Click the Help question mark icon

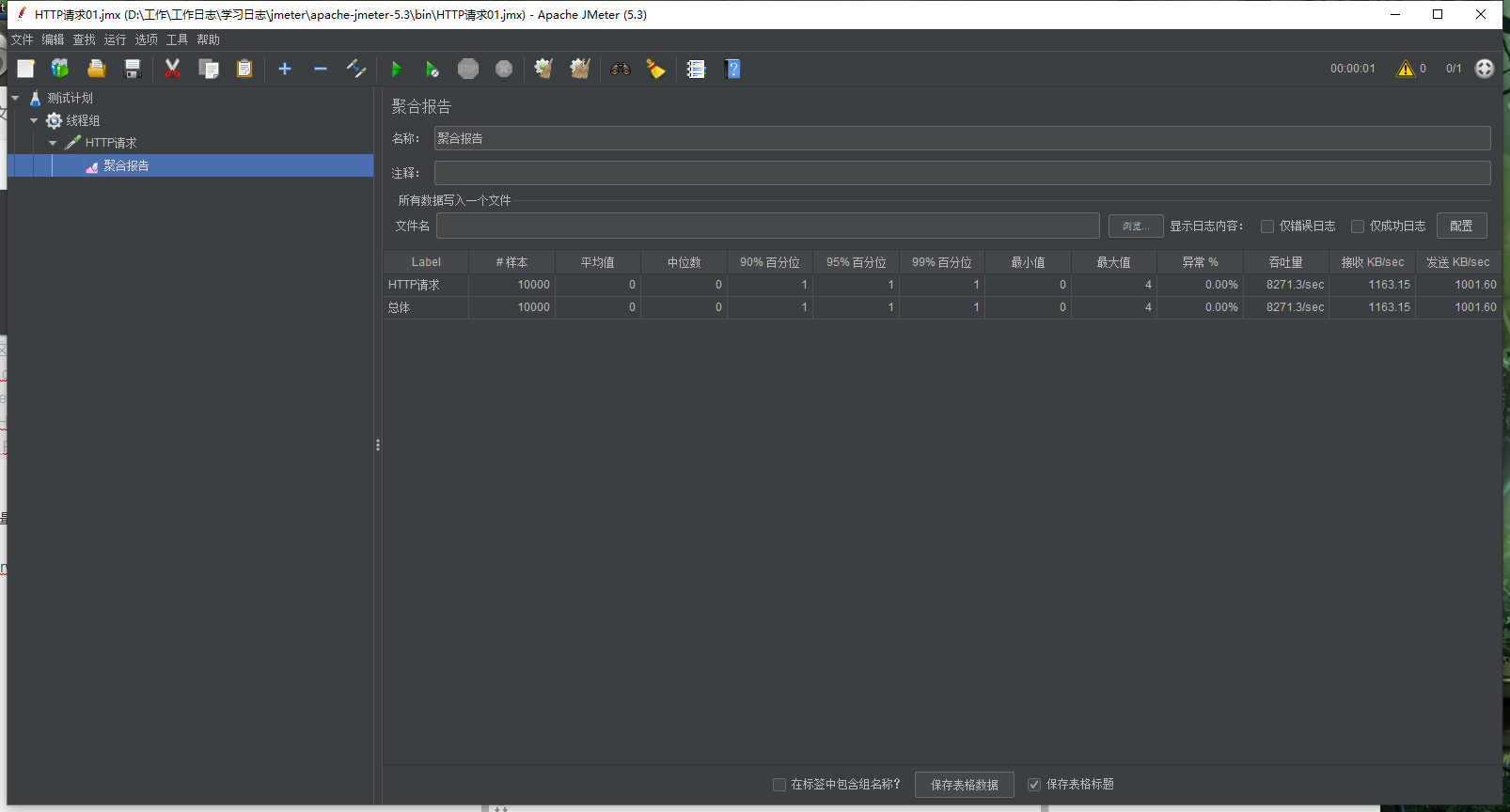733,69
